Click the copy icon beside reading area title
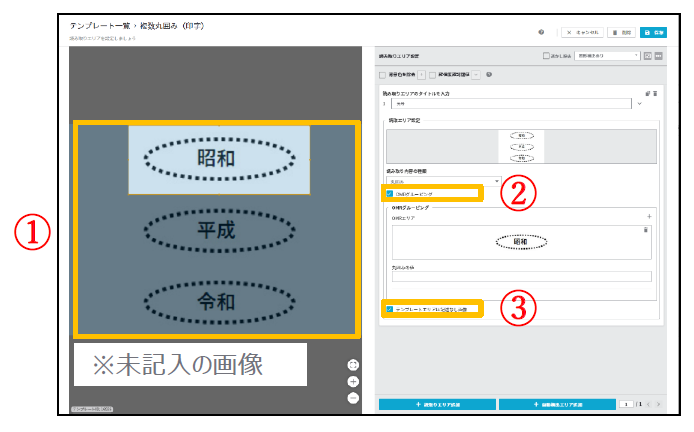The height and width of the screenshot is (432, 694). pos(647,92)
